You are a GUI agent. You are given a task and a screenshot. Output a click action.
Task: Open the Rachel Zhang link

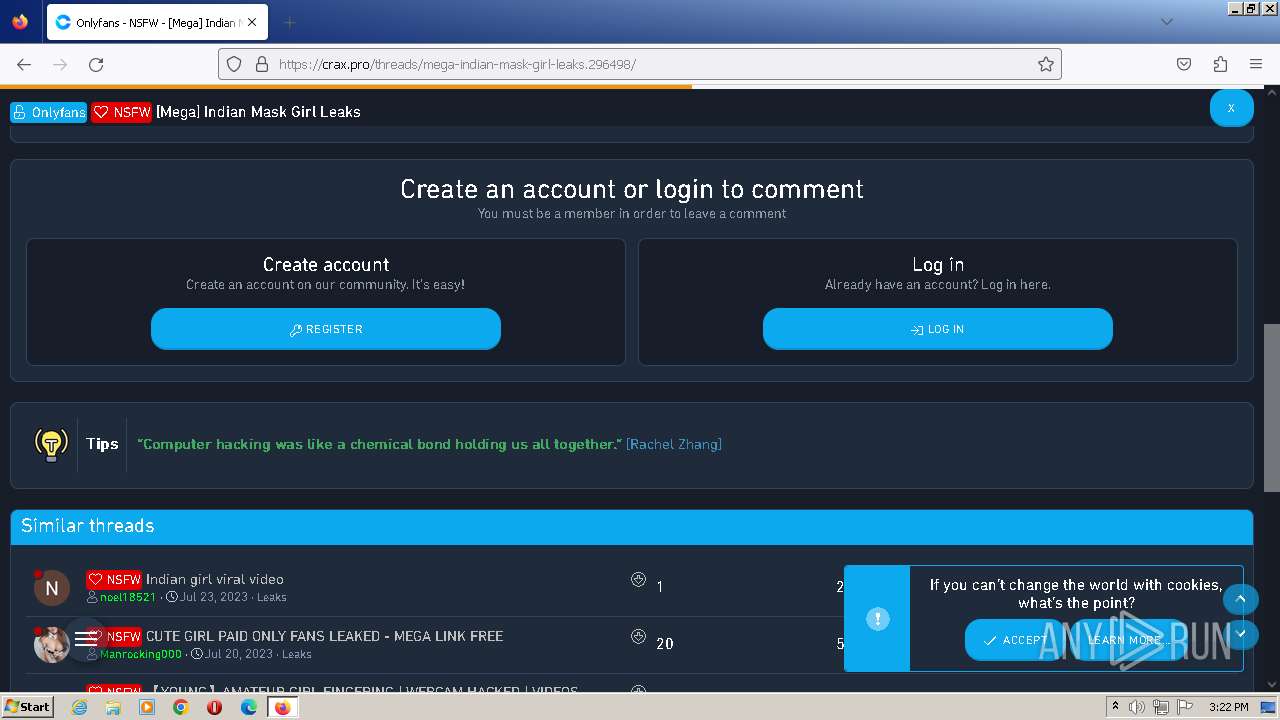tap(674, 444)
